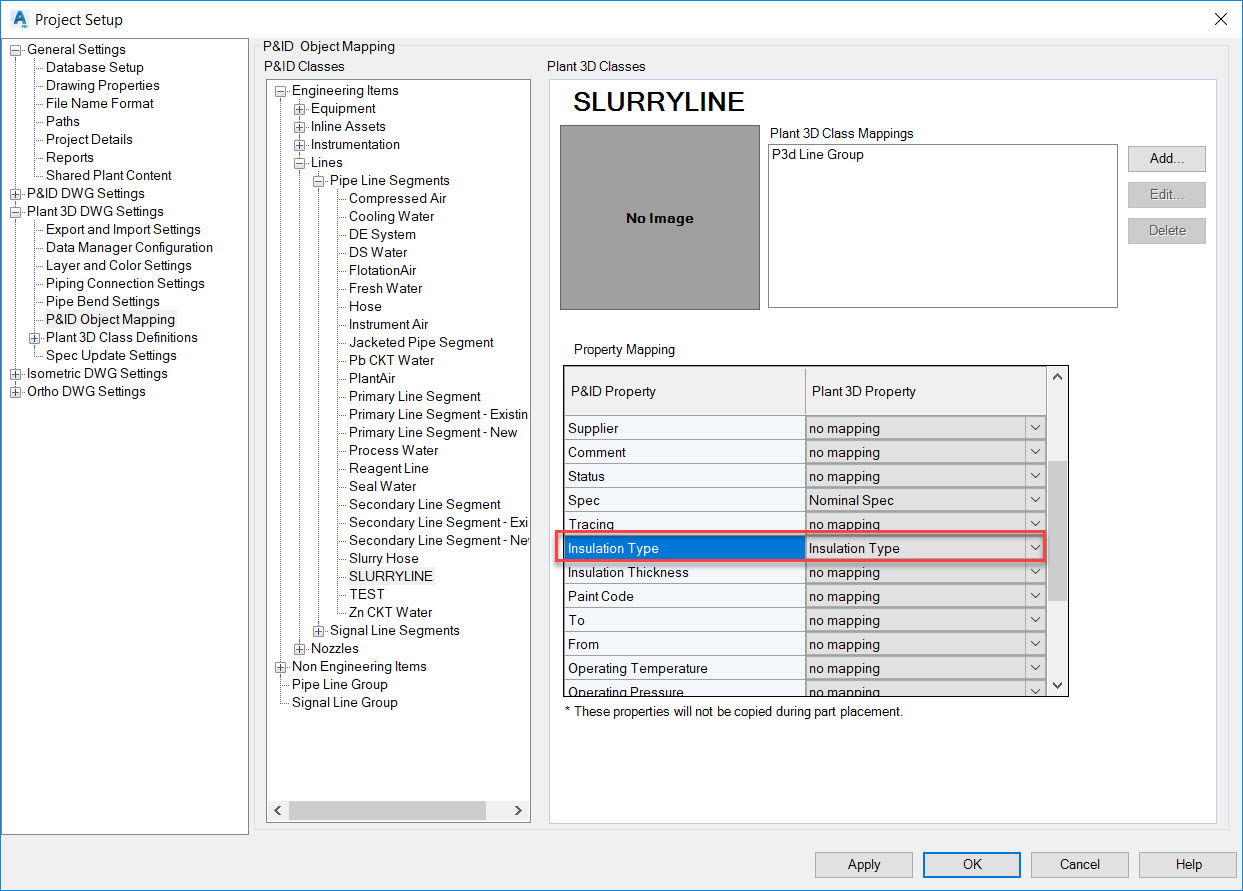Image resolution: width=1243 pixels, height=891 pixels.
Task: Open Status mapping dropdown
Action: tap(1035, 476)
